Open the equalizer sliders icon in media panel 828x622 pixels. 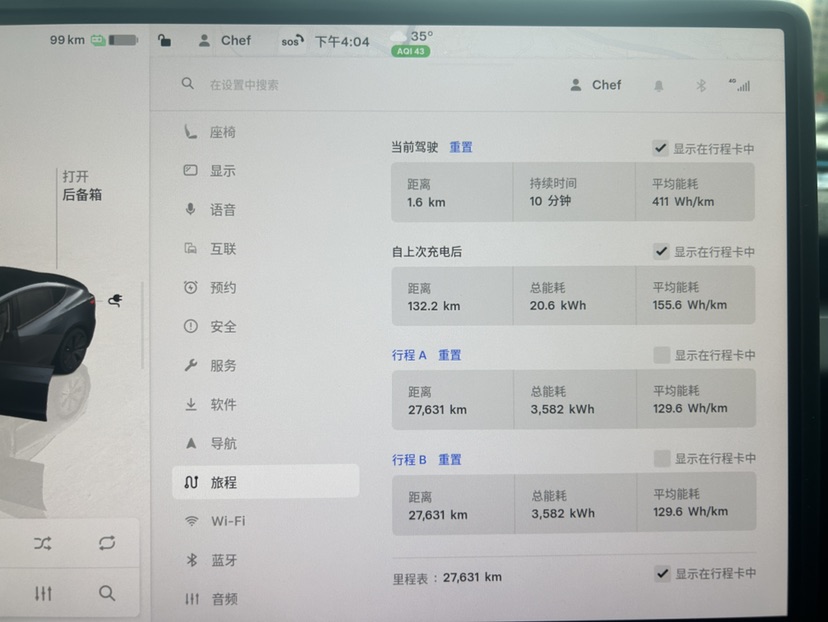(x=43, y=593)
